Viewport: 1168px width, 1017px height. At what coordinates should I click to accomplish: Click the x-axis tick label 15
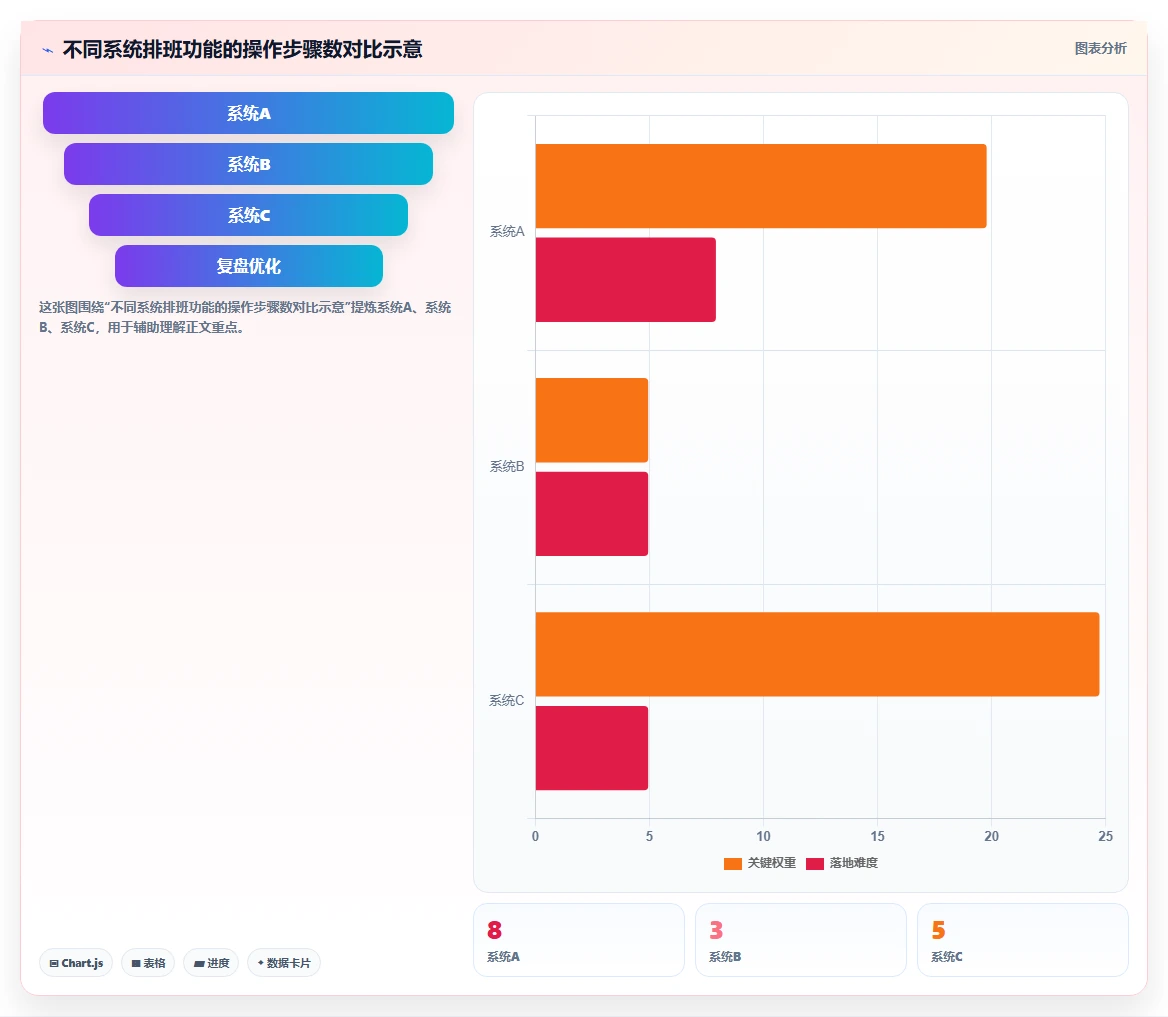tap(877, 836)
